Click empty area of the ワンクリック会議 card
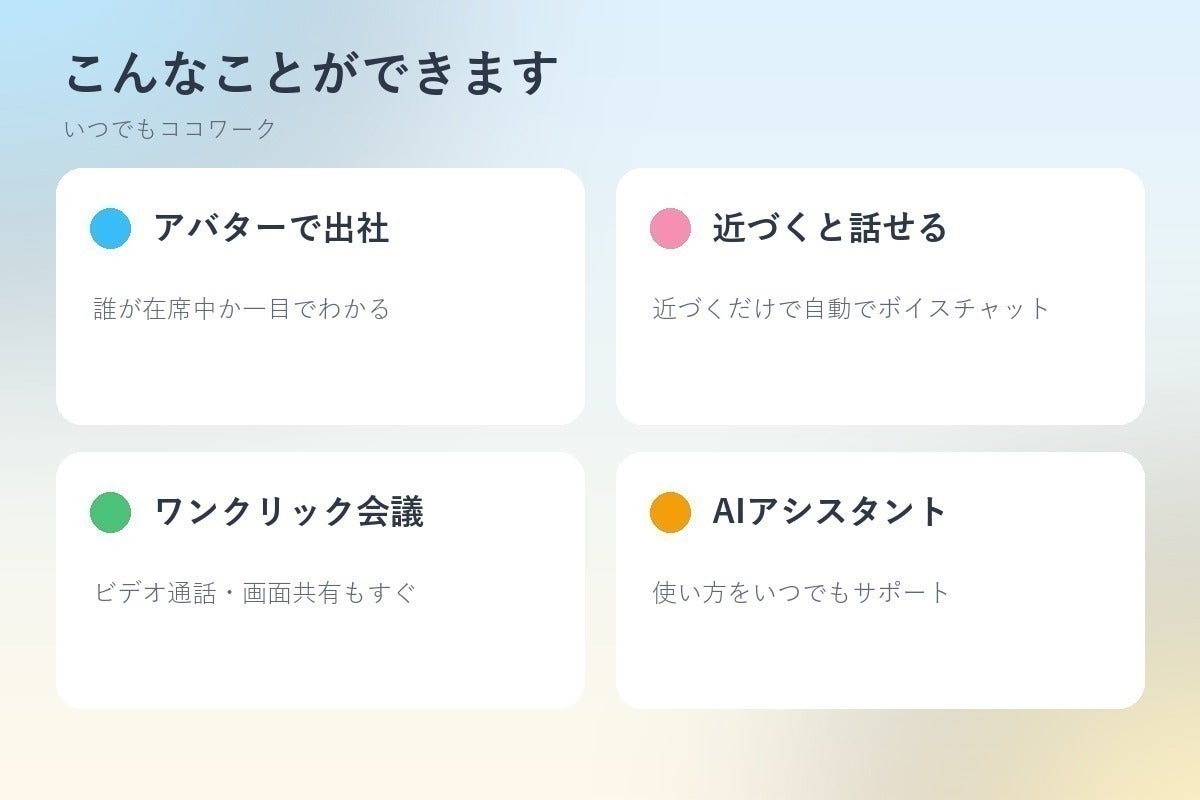The image size is (1200, 800). [320, 658]
